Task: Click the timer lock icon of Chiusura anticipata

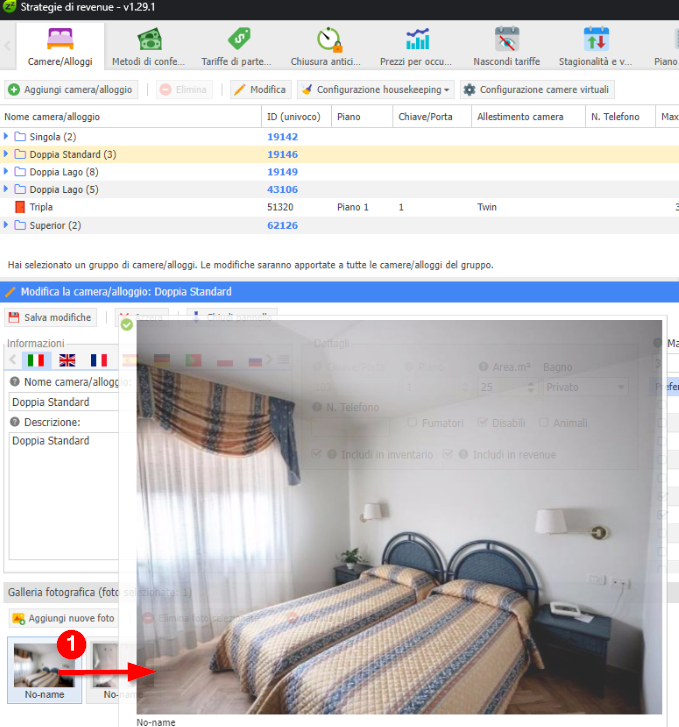Action: point(329,40)
